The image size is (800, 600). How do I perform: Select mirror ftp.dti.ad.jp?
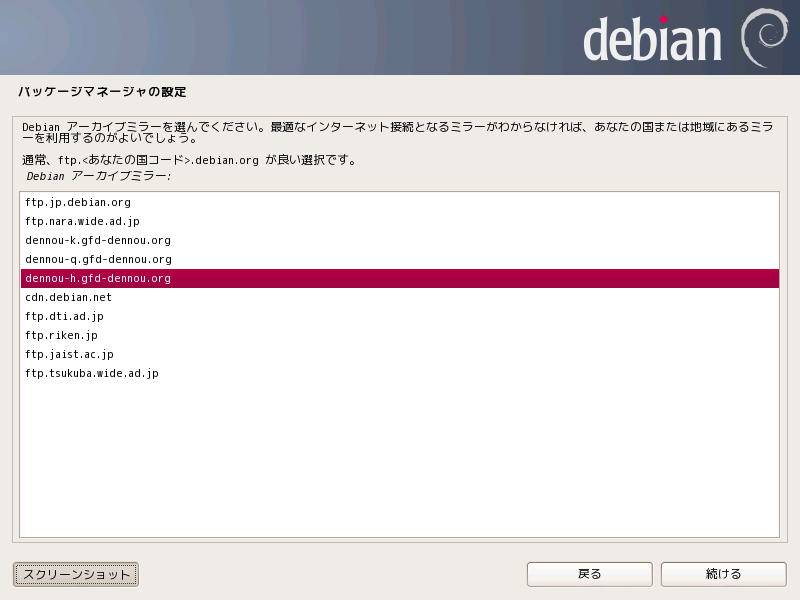coord(399,316)
